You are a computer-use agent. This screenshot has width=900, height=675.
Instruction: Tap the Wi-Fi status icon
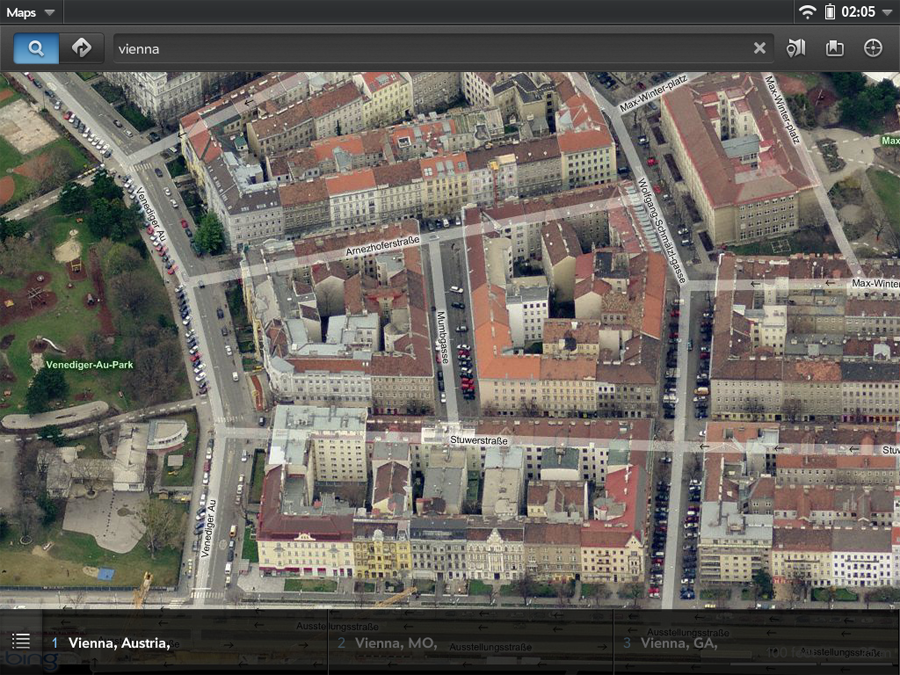tap(806, 12)
